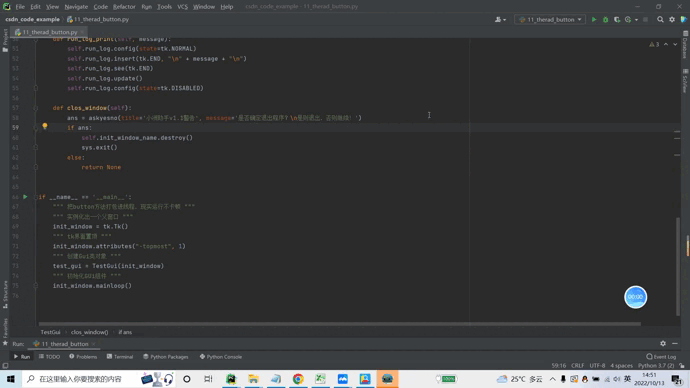Viewport: 690px width, 388px height.
Task: Click the 59:16 cursor position indicator
Action: click(558, 366)
